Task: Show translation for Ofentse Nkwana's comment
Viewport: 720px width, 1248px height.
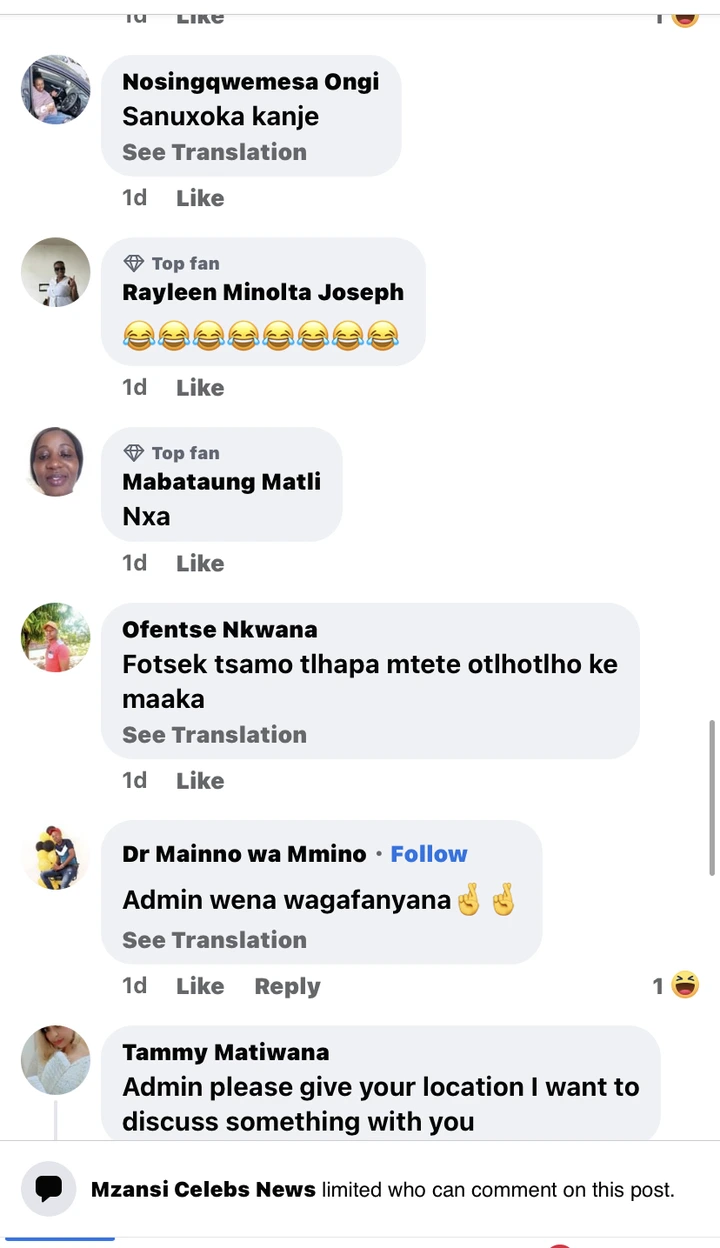Action: (214, 735)
